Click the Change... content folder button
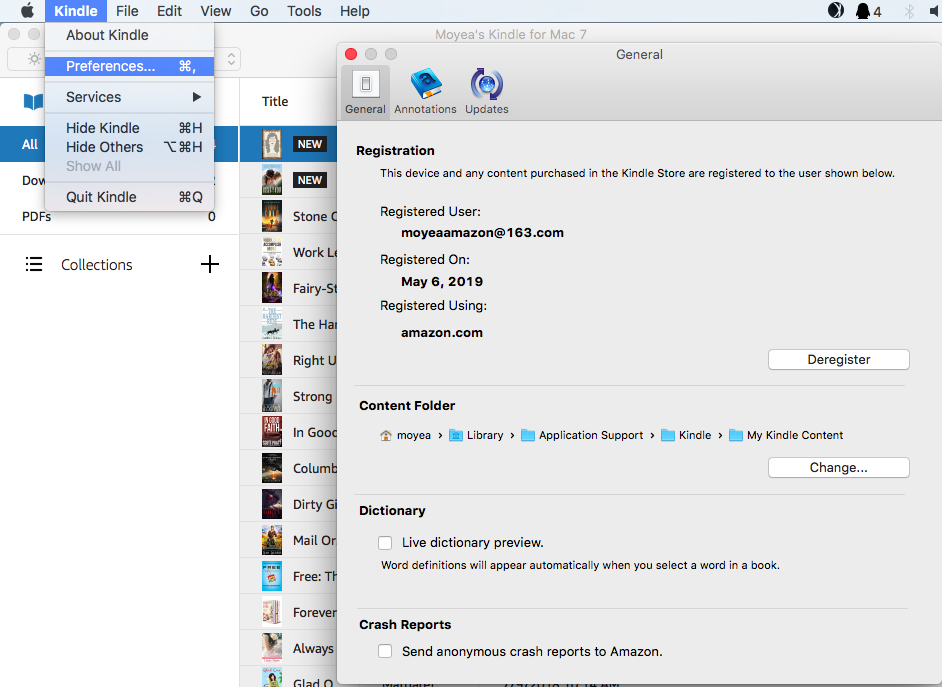Image resolution: width=942 pixels, height=687 pixels. [838, 467]
